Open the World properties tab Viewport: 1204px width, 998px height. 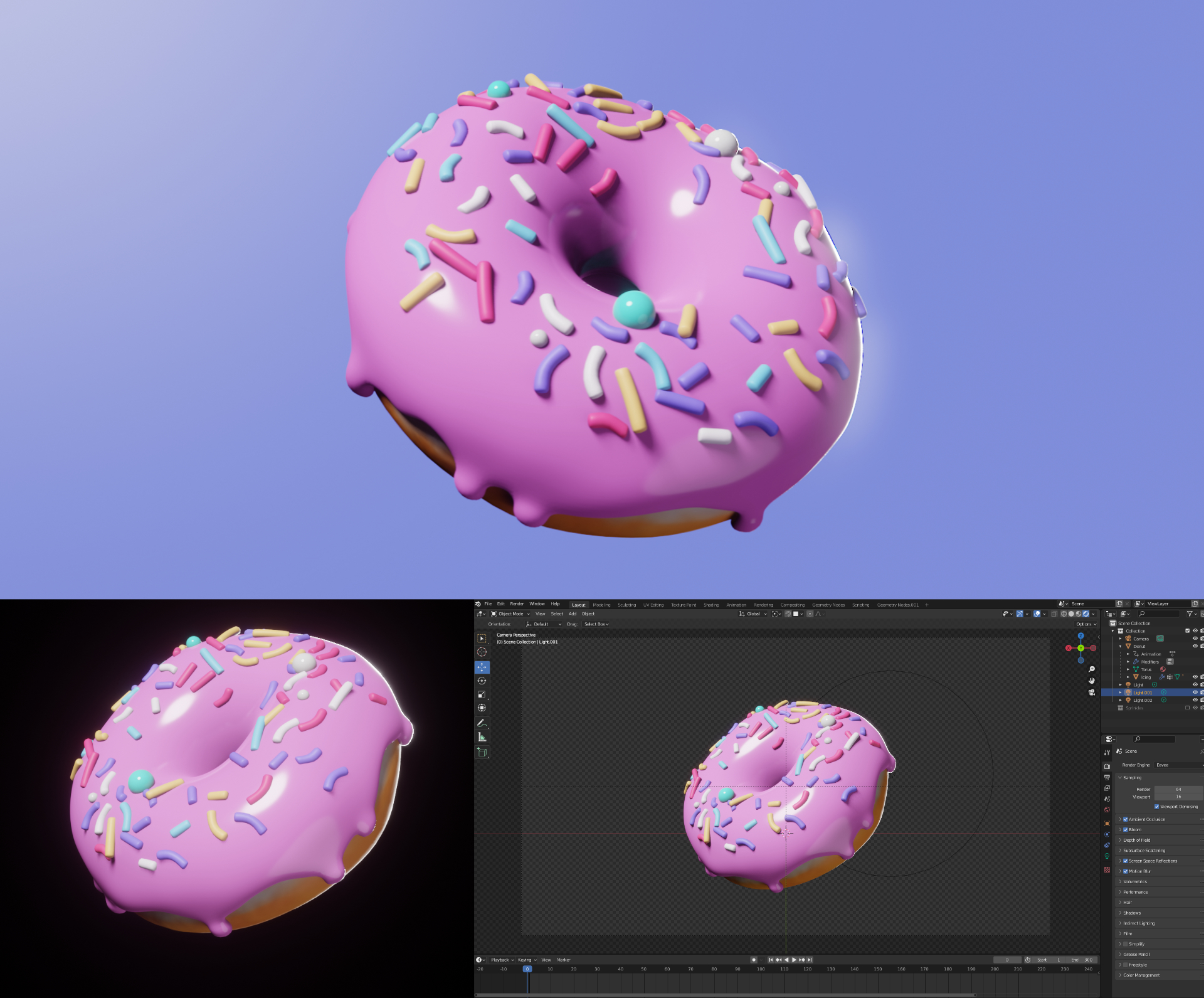click(1107, 810)
